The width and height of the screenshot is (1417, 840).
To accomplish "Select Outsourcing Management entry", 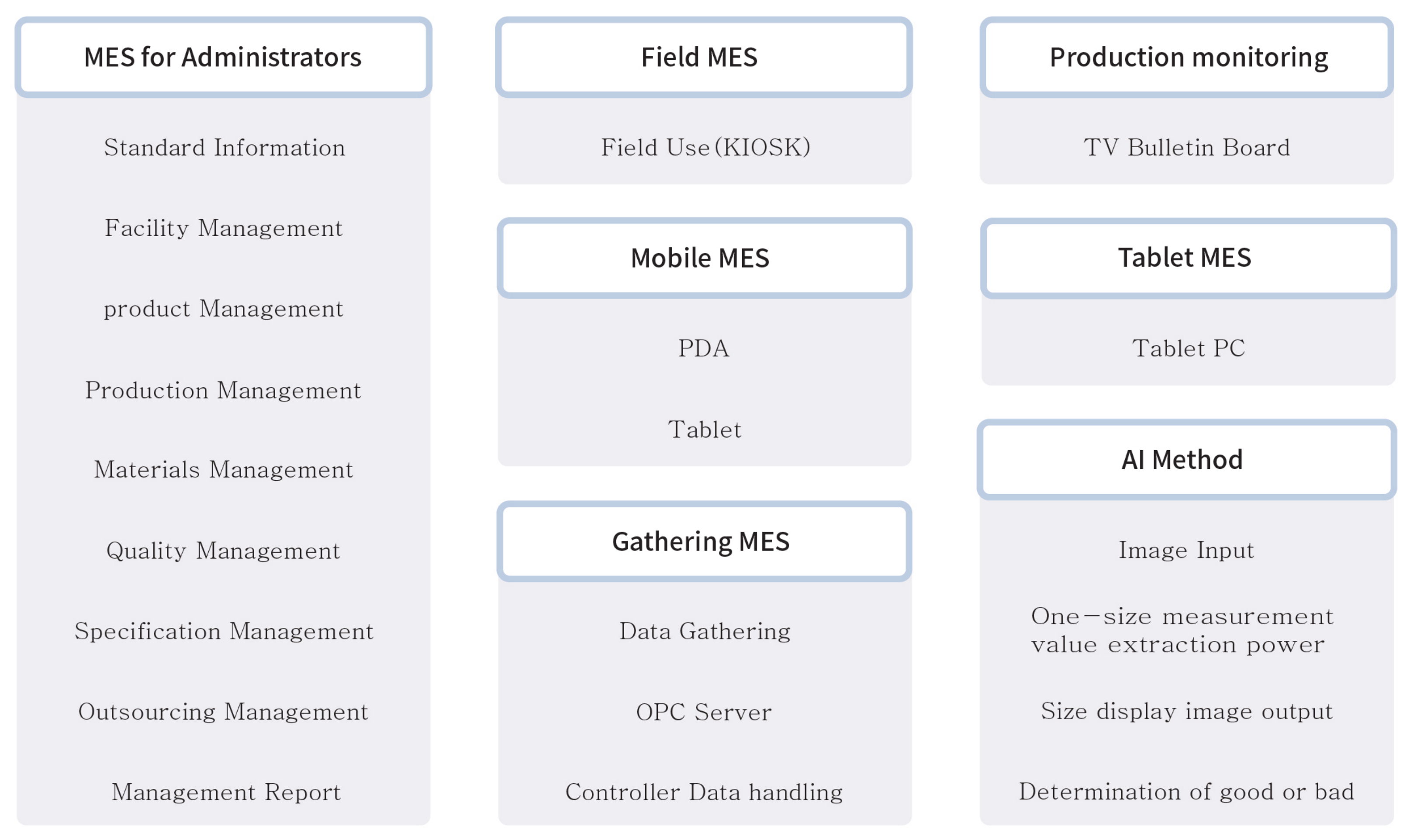I will 223,712.
